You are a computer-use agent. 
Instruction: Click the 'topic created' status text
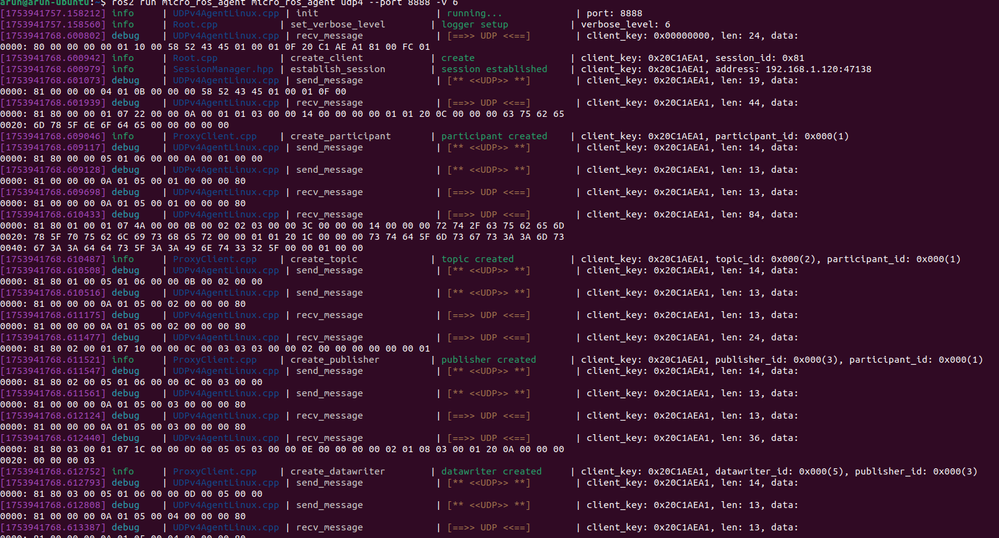478,259
